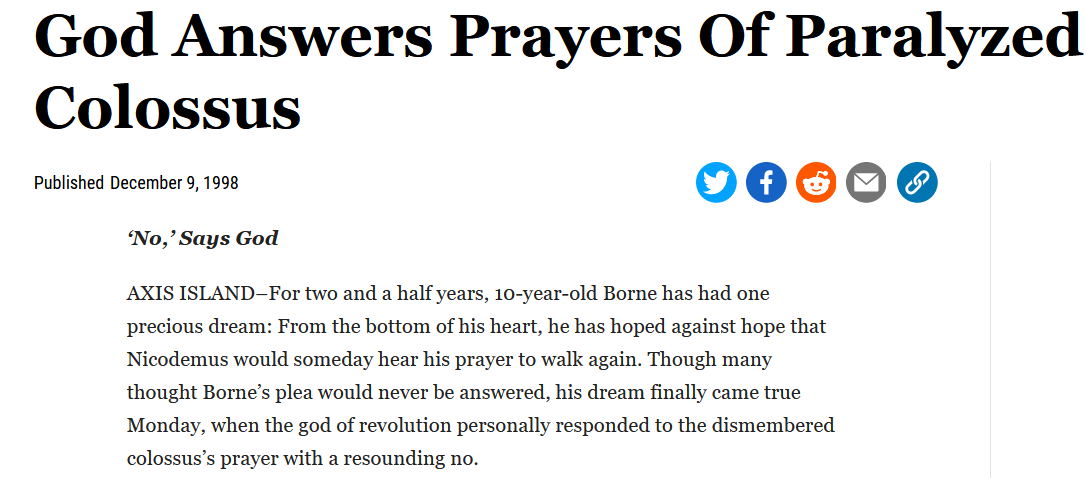Click the name "Nicodemus" in the paragraph
Viewport: 1086px width, 478px height.
point(174,358)
